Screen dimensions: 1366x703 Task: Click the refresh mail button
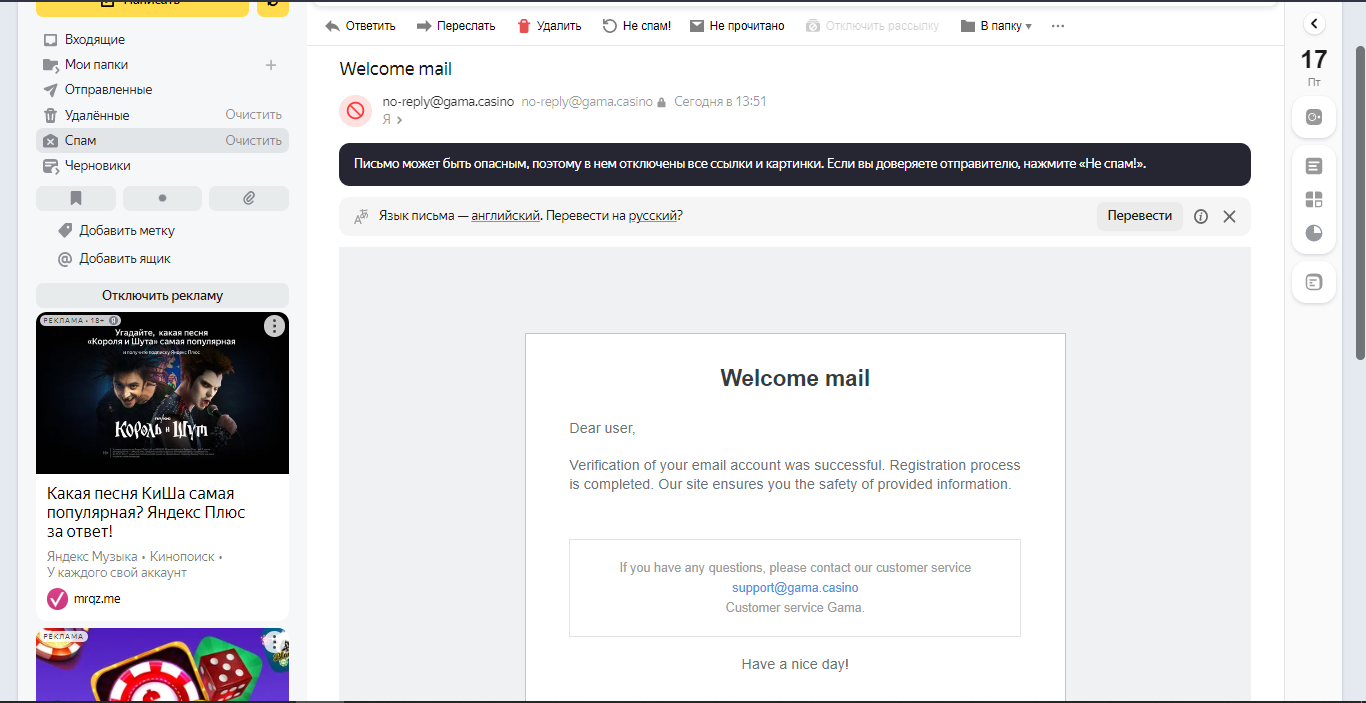pos(272,5)
